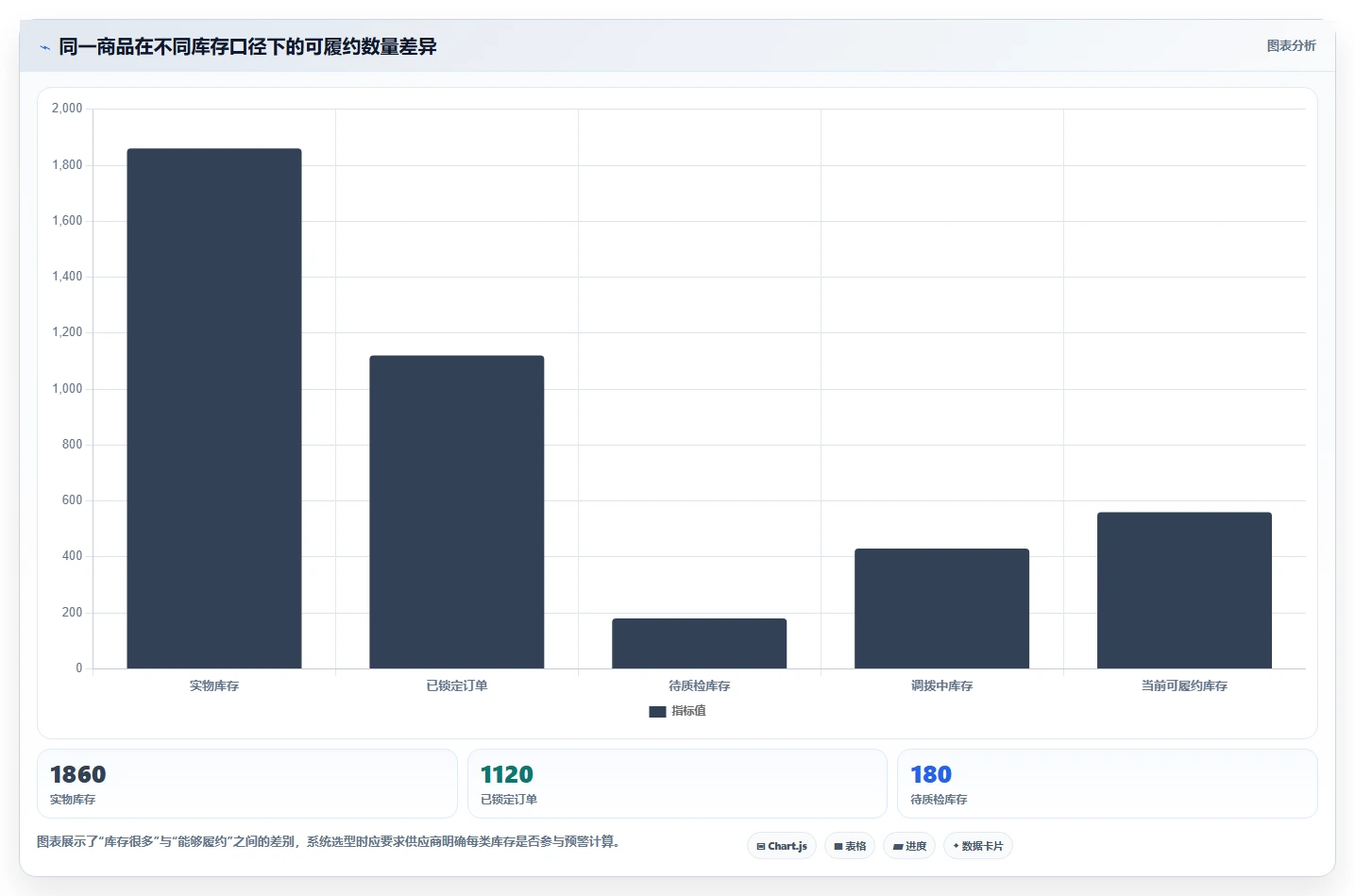The height and width of the screenshot is (896, 1355).
Task: Click the 图表分析 label in header
Action: point(1291,45)
